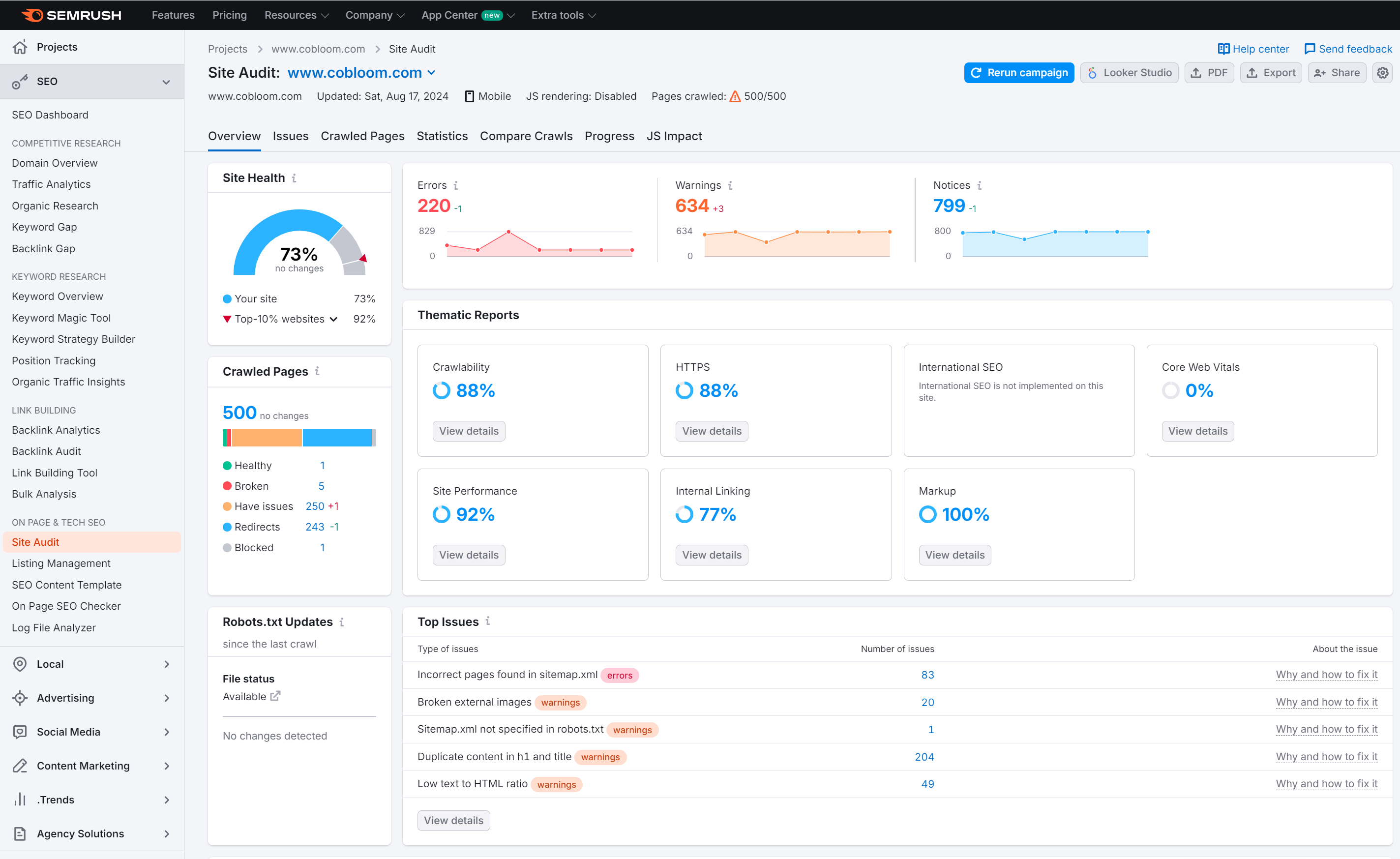
Task: Expand the Agency Solutions sidebar section
Action: (x=167, y=833)
